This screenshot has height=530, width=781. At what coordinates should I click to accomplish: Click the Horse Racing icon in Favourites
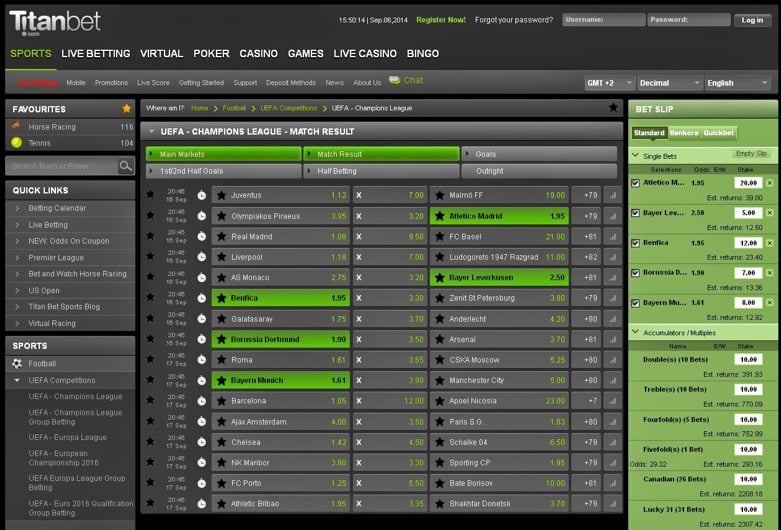pos(16,126)
